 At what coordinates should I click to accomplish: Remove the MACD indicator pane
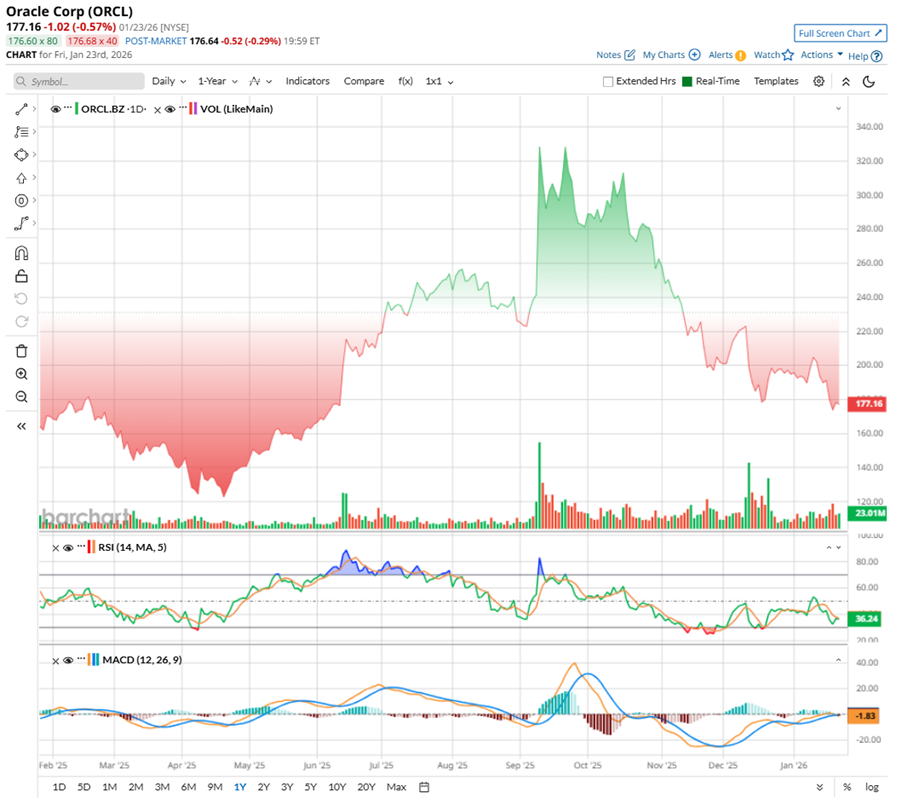coord(56,661)
